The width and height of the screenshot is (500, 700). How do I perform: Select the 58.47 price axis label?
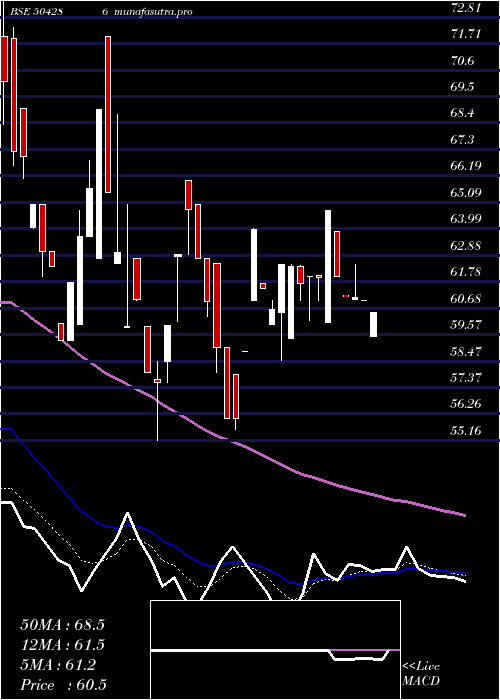[466, 351]
